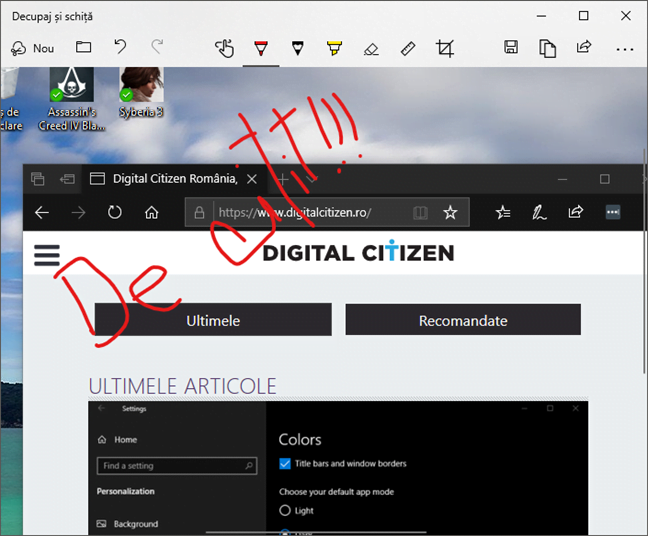
Task: Copy the snip to clipboard
Action: (547, 48)
